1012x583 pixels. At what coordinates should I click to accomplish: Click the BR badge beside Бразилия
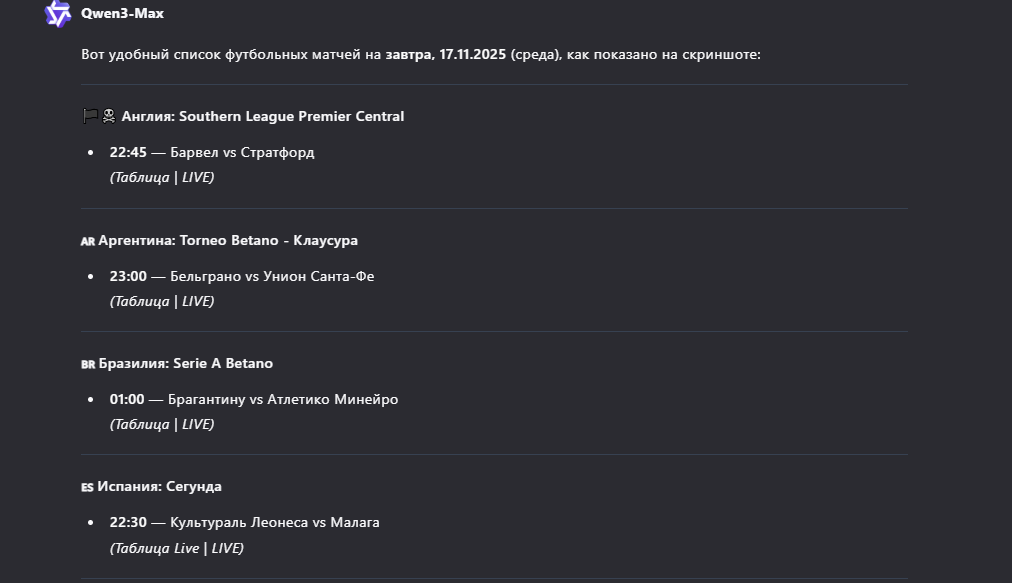[x=88, y=364]
